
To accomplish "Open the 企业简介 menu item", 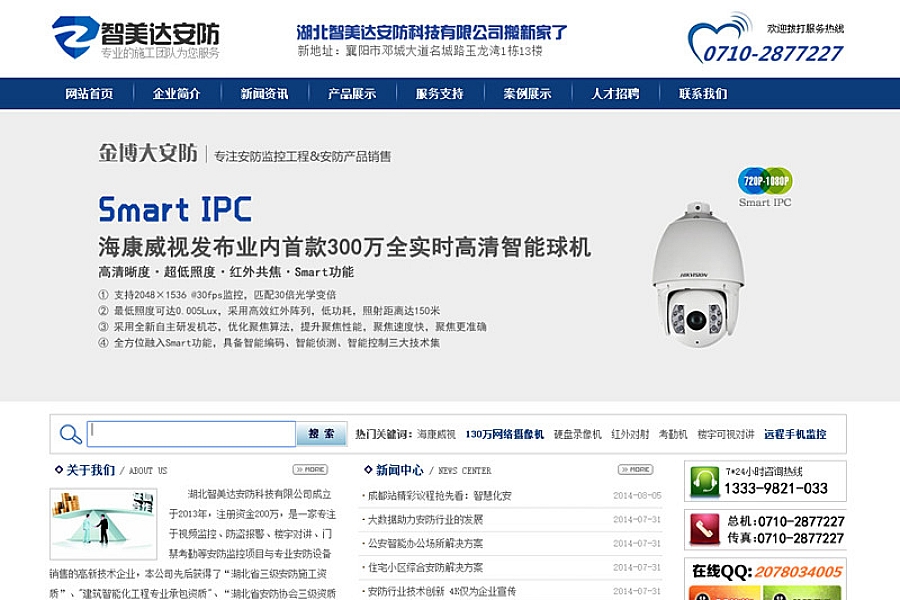I will [177, 94].
